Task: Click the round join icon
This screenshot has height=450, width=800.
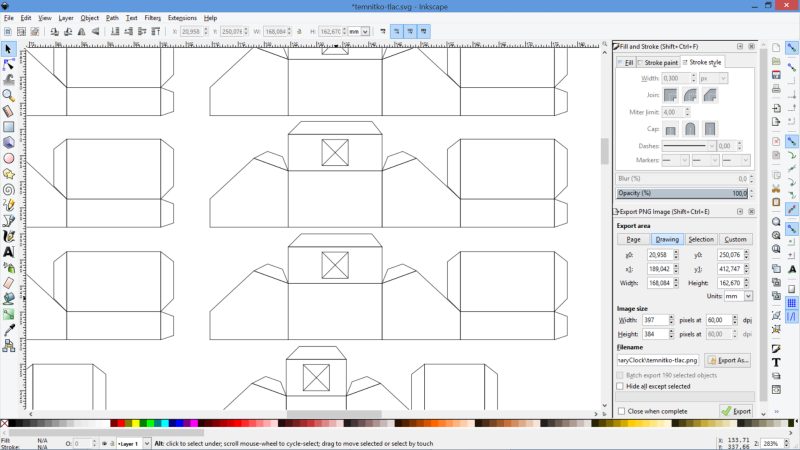Action: pos(690,95)
